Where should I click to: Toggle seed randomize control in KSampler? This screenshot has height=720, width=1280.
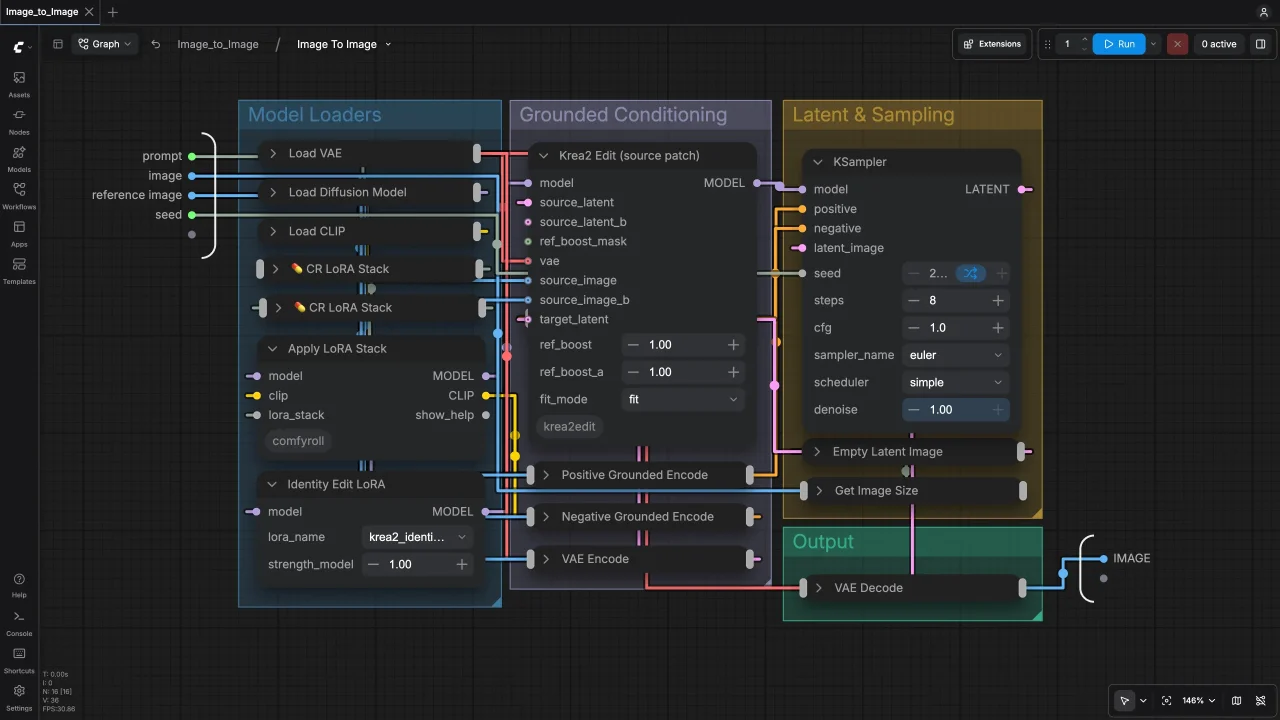pyautogui.click(x=970, y=273)
